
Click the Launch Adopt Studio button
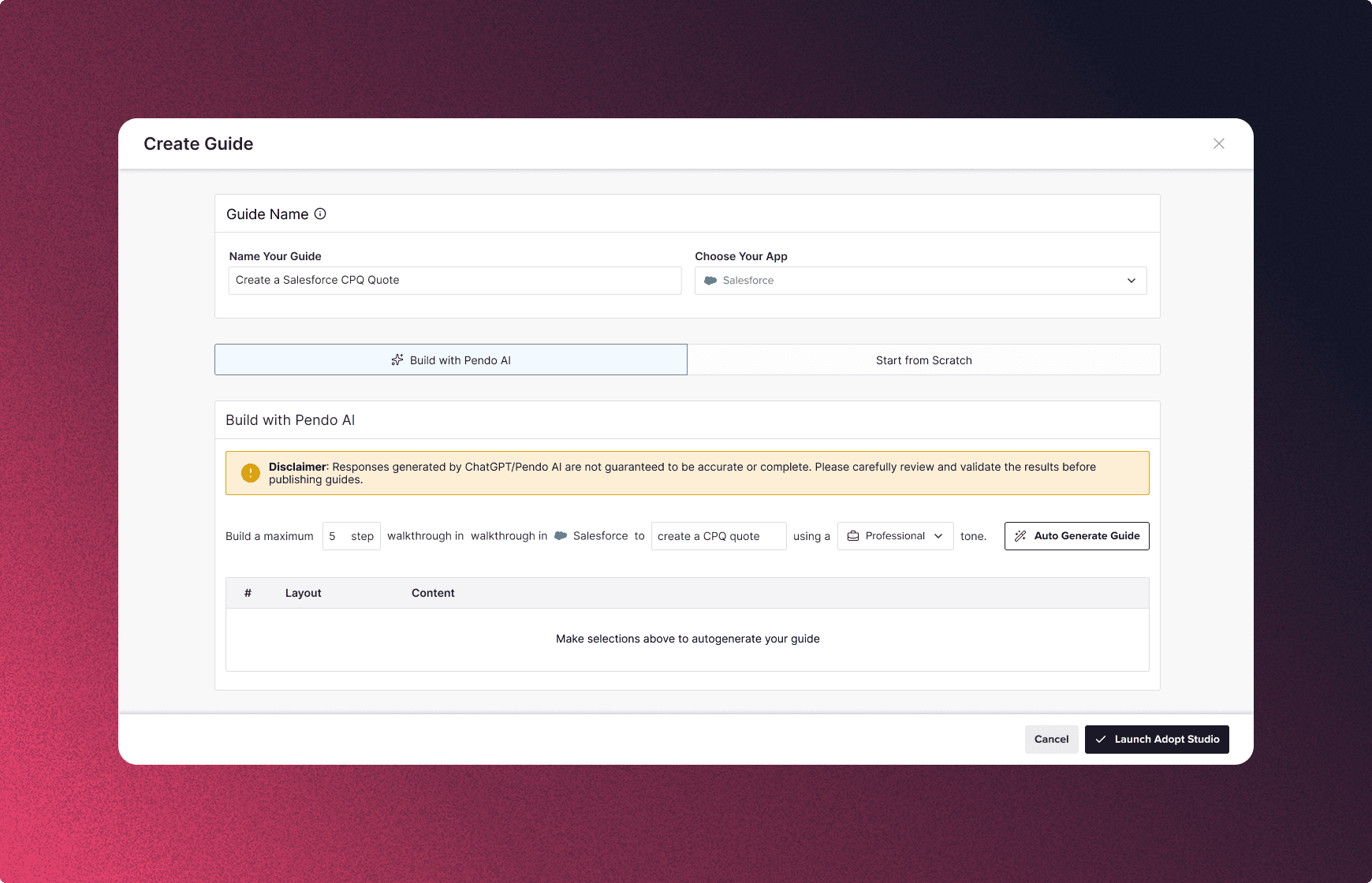1157,740
